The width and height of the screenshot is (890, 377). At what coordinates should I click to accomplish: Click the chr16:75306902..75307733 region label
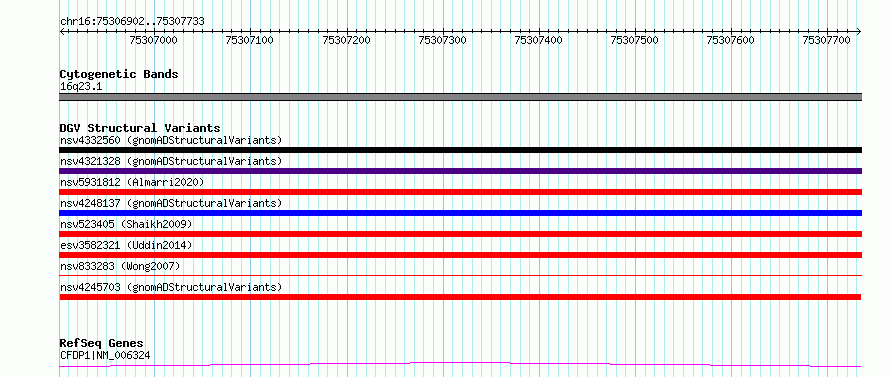(x=132, y=22)
